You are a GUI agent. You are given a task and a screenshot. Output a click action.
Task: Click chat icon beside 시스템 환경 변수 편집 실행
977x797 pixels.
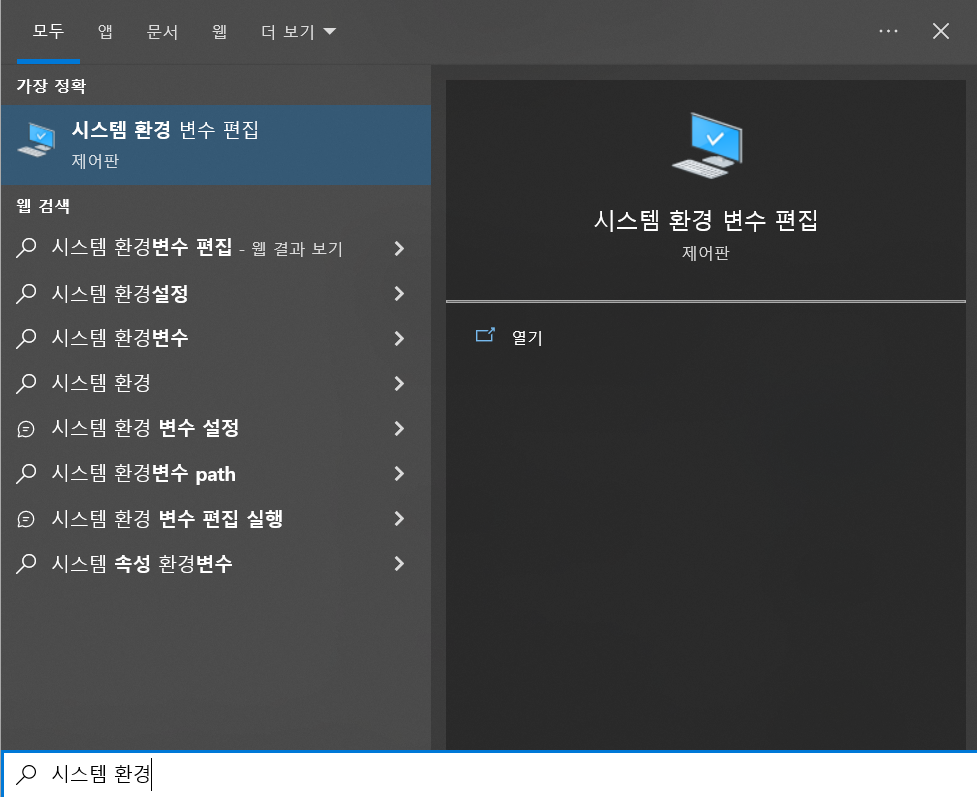pos(26,519)
